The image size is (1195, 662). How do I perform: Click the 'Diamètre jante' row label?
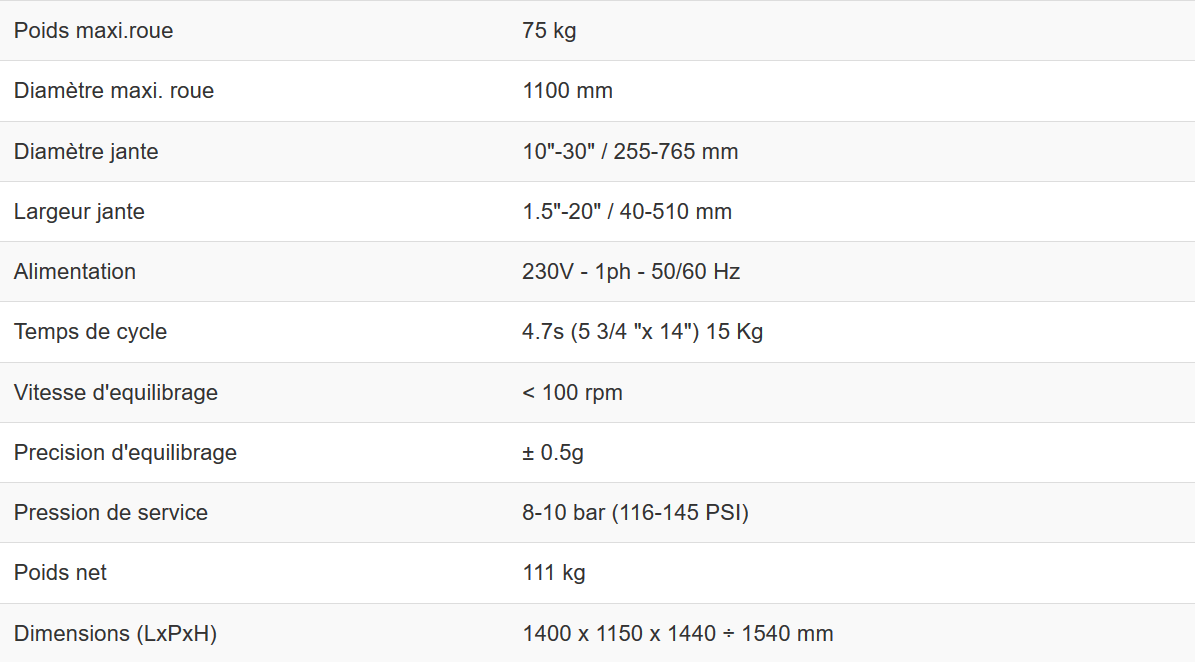point(86,152)
